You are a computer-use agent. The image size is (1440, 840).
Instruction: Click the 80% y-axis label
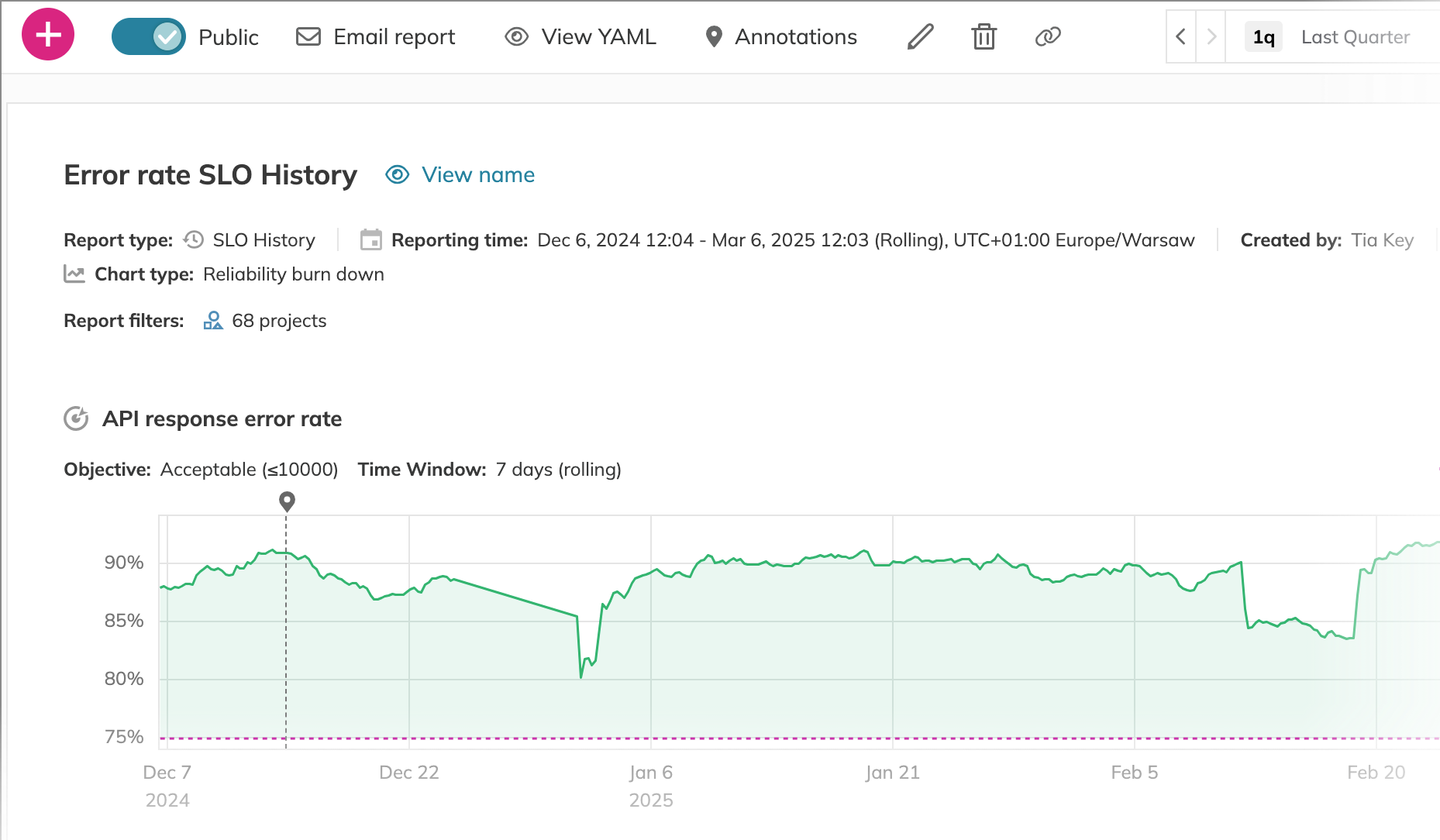[x=124, y=679]
